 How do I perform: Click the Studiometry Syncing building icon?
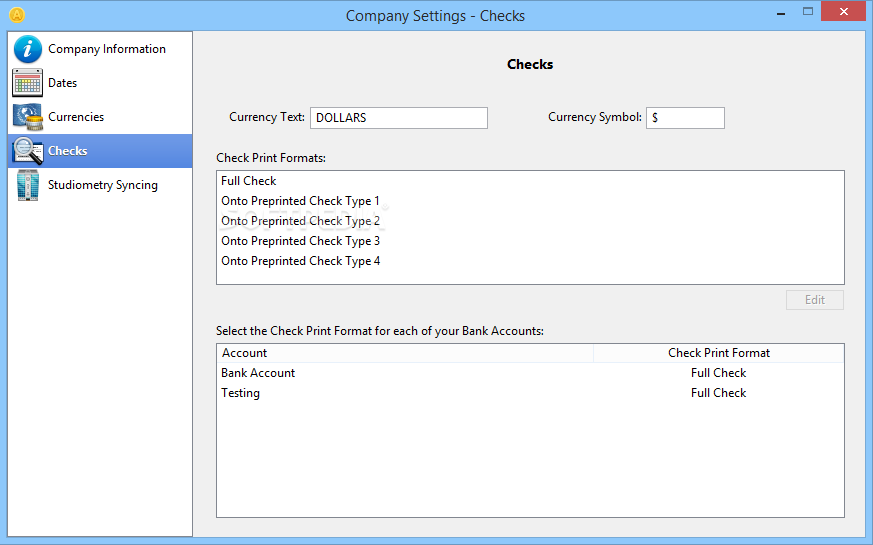click(x=28, y=185)
